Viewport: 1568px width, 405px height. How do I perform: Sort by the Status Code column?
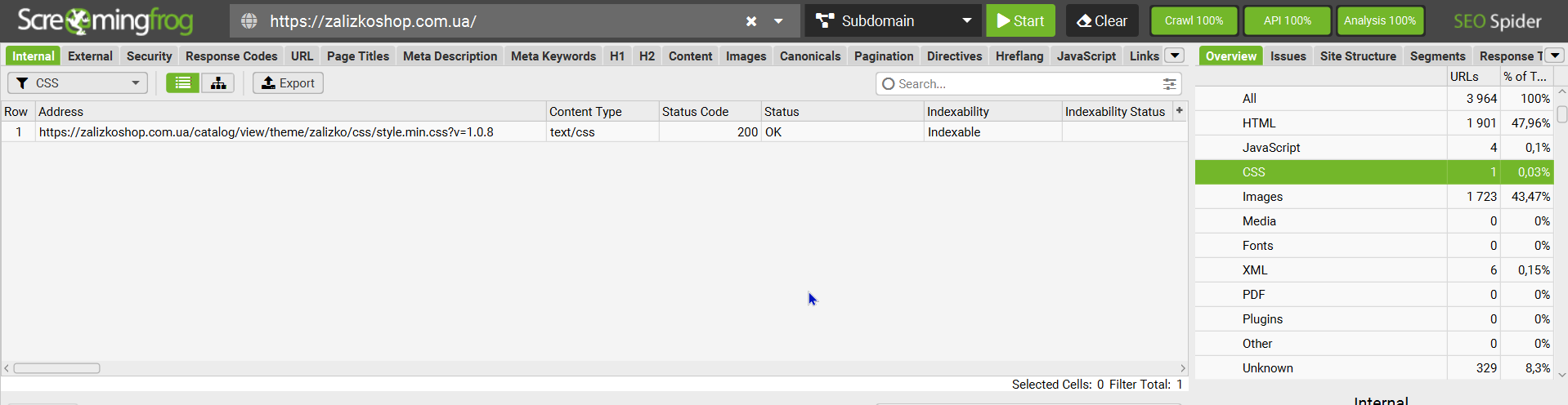pyautogui.click(x=710, y=111)
